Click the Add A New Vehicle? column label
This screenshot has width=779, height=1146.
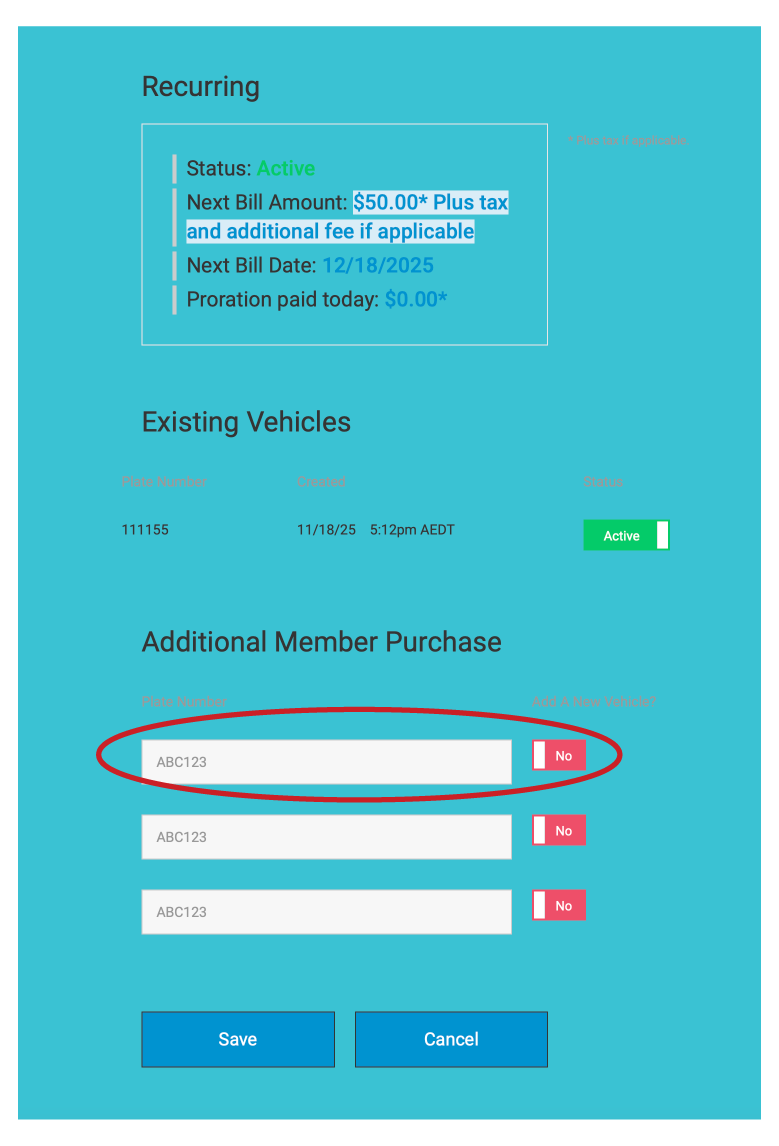(x=594, y=702)
